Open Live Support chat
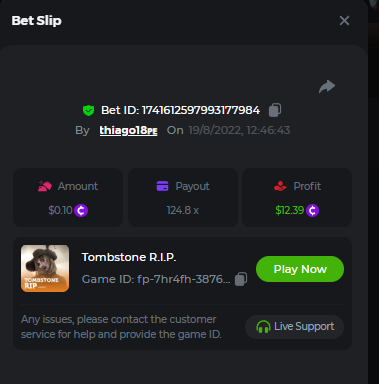Viewport: 379px width, 384px height. 294,327
